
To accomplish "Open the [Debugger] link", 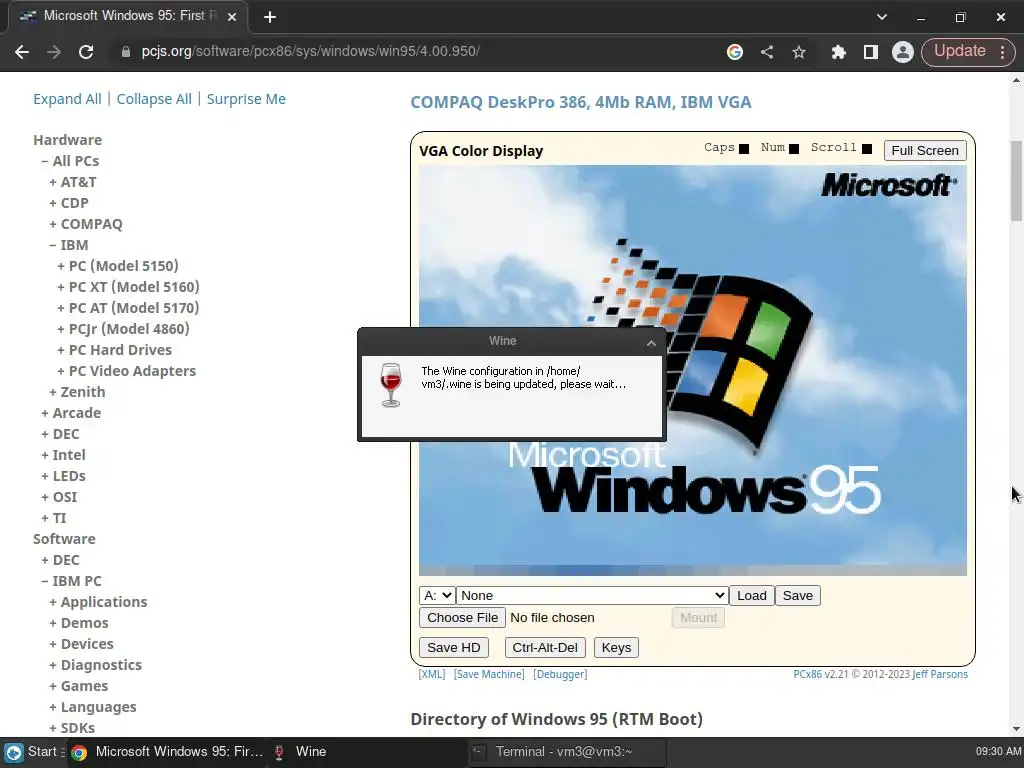I will [560, 674].
